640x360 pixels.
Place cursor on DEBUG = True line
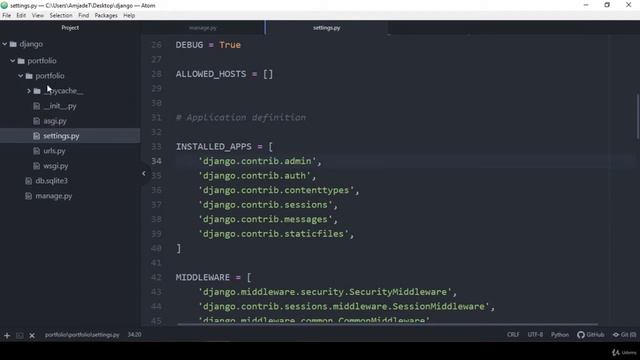click(x=208, y=45)
